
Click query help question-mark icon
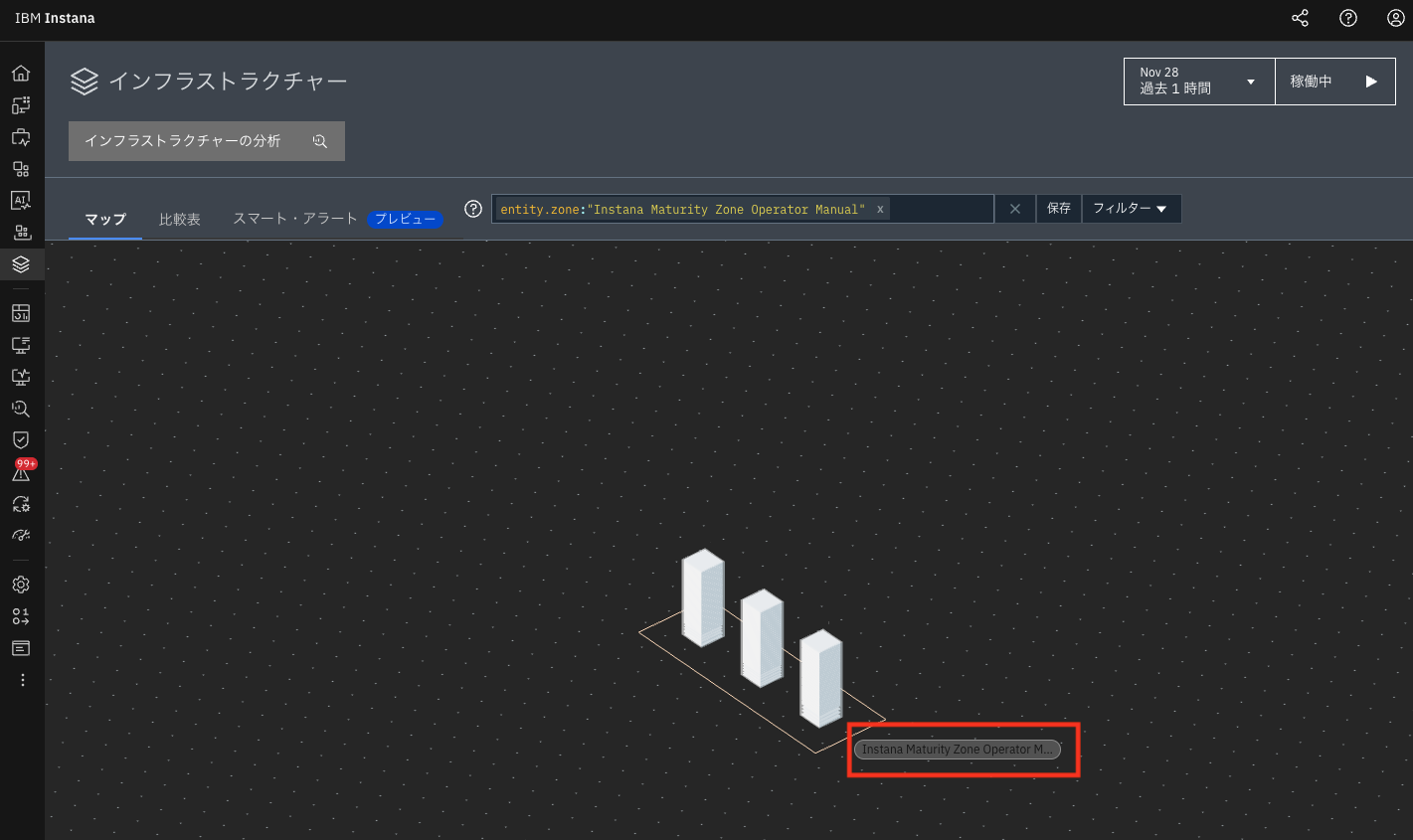pyautogui.click(x=473, y=209)
